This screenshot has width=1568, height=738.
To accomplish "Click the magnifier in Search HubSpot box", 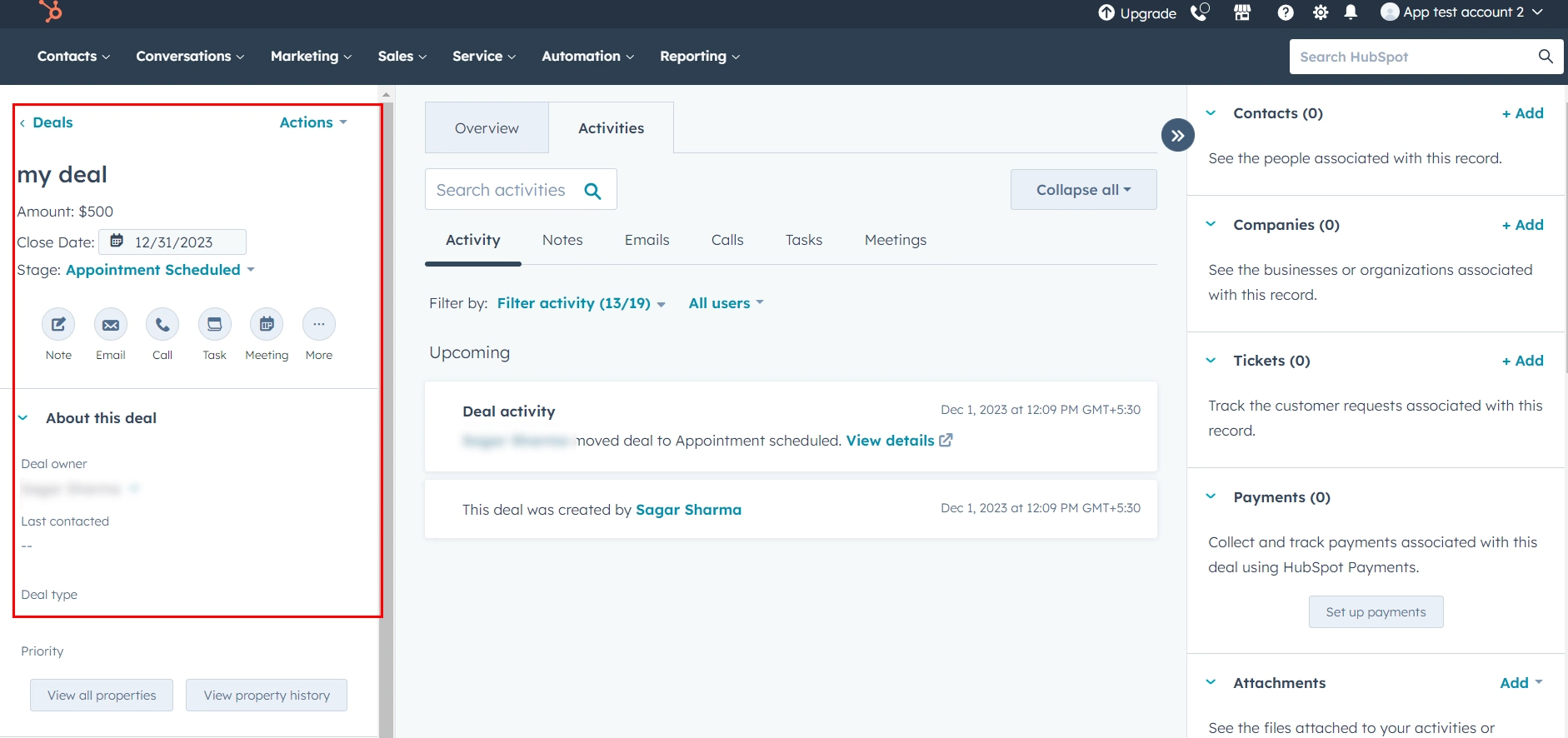I will (x=1546, y=57).
